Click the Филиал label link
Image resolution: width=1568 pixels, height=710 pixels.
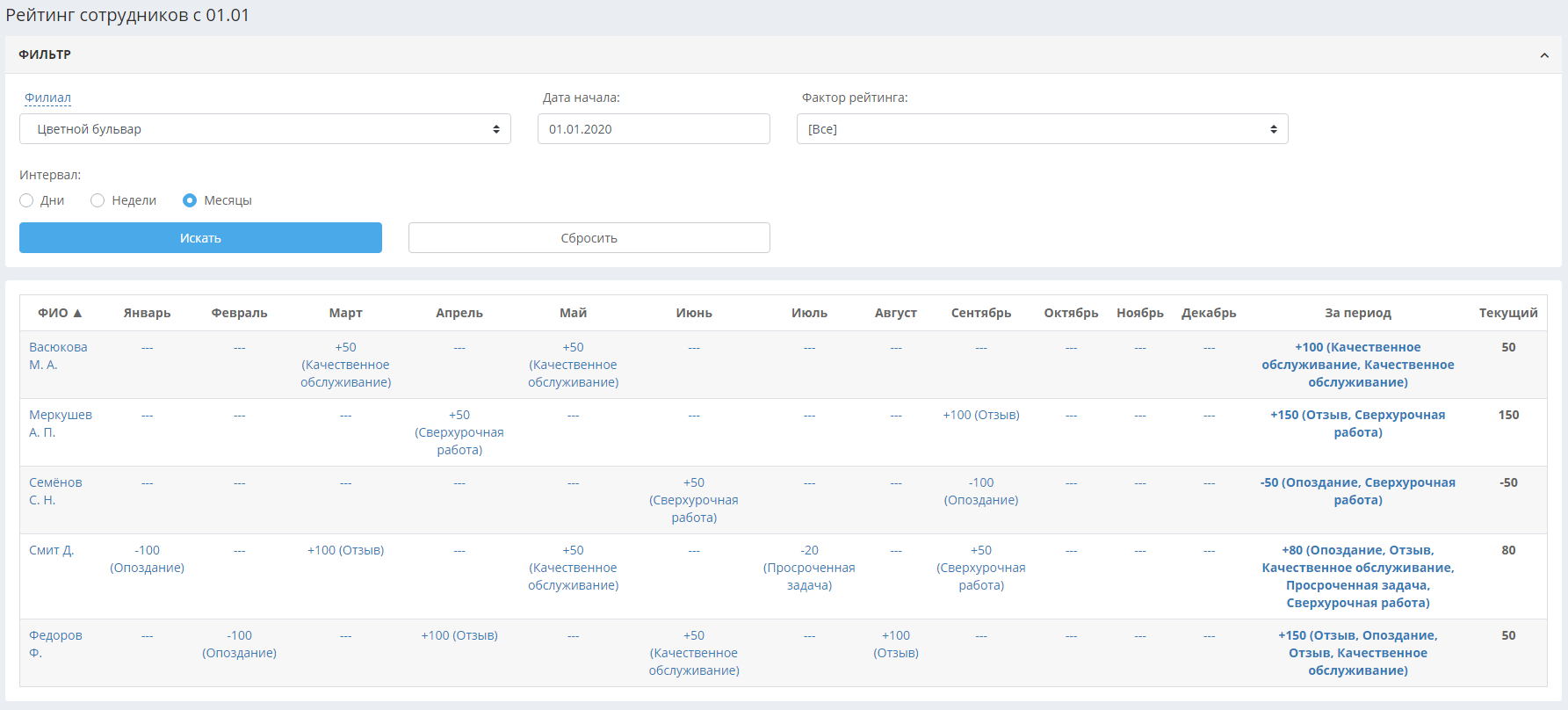click(47, 98)
